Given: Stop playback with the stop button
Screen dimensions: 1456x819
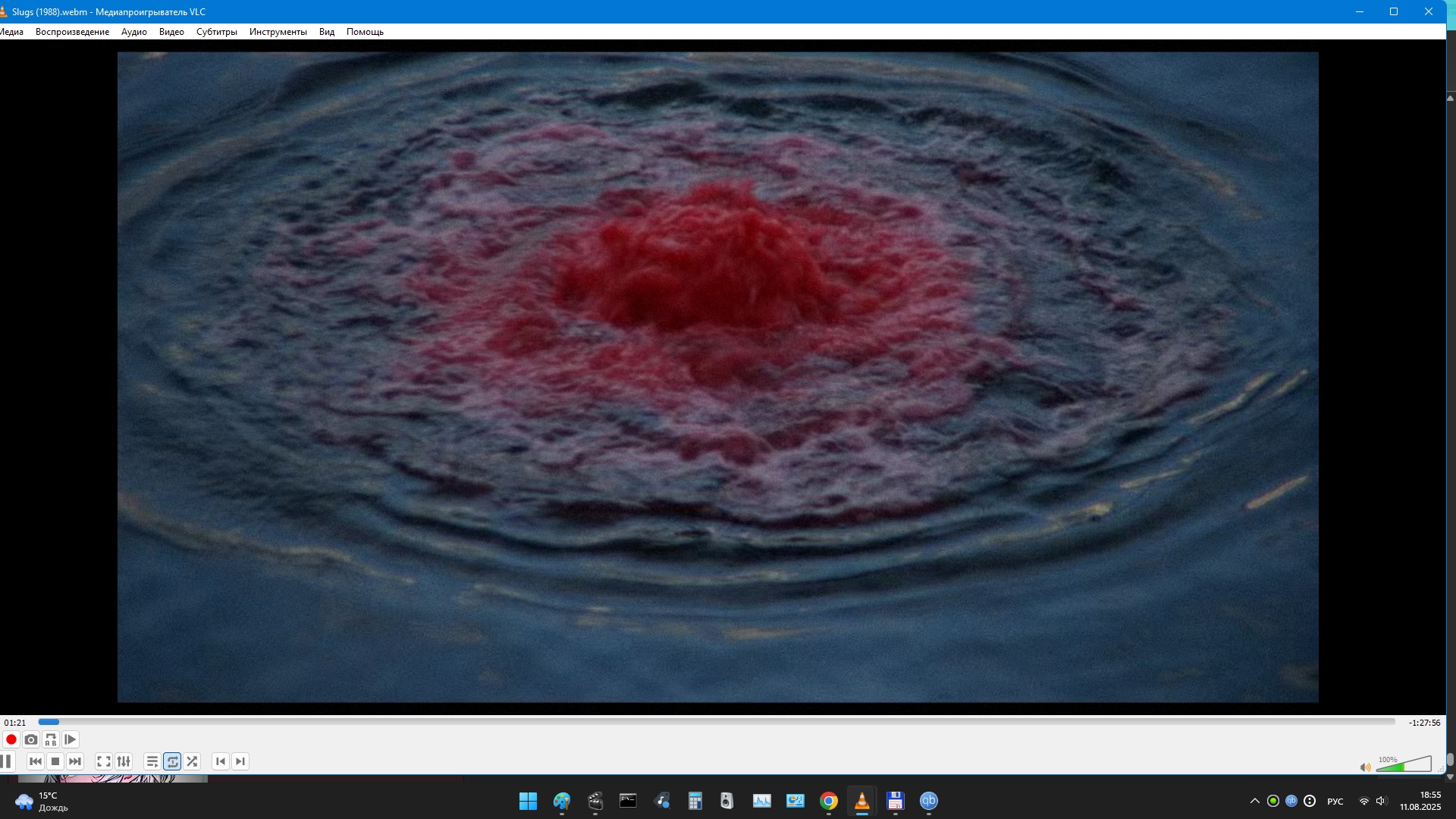Looking at the screenshot, I should tap(55, 761).
